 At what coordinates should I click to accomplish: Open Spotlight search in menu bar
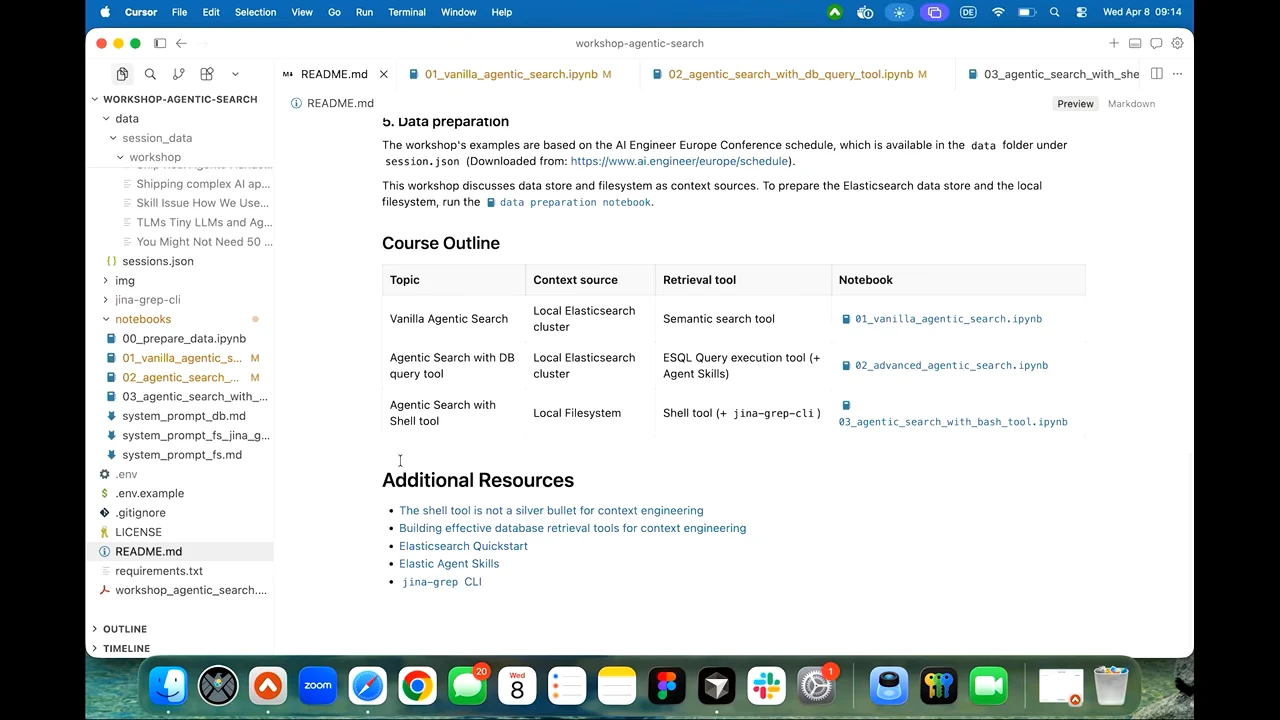coord(1054,12)
